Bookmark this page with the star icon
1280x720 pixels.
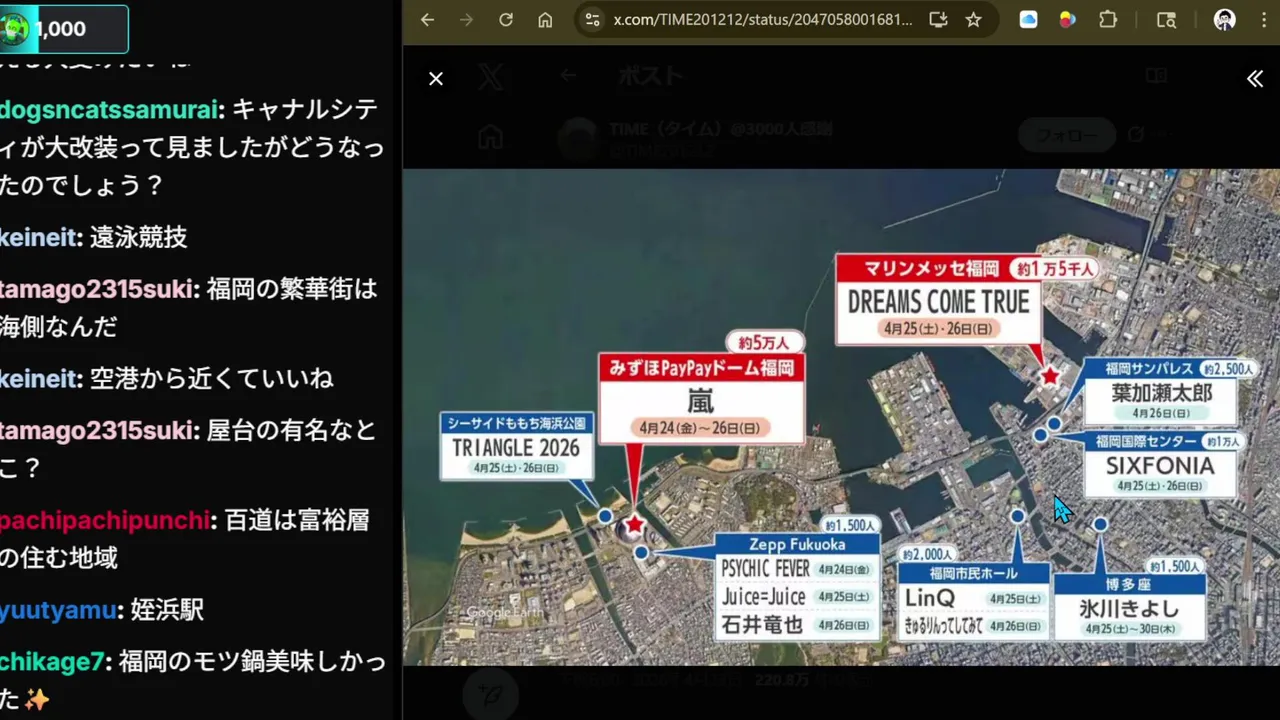click(973, 20)
